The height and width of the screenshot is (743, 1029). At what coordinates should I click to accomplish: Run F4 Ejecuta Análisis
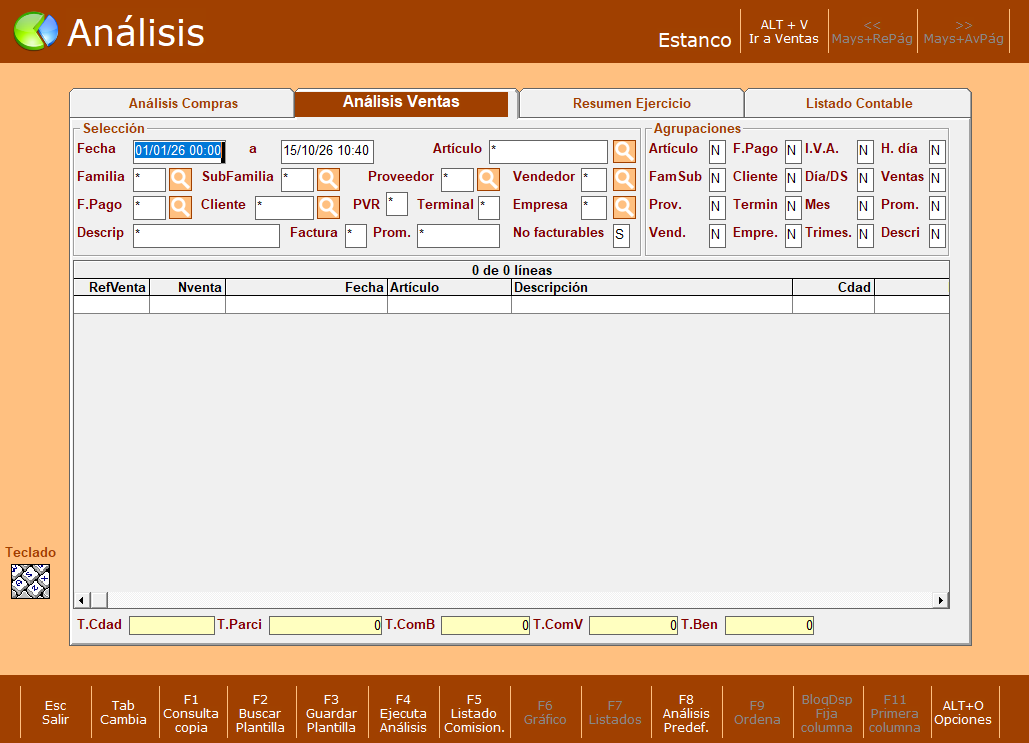(403, 713)
